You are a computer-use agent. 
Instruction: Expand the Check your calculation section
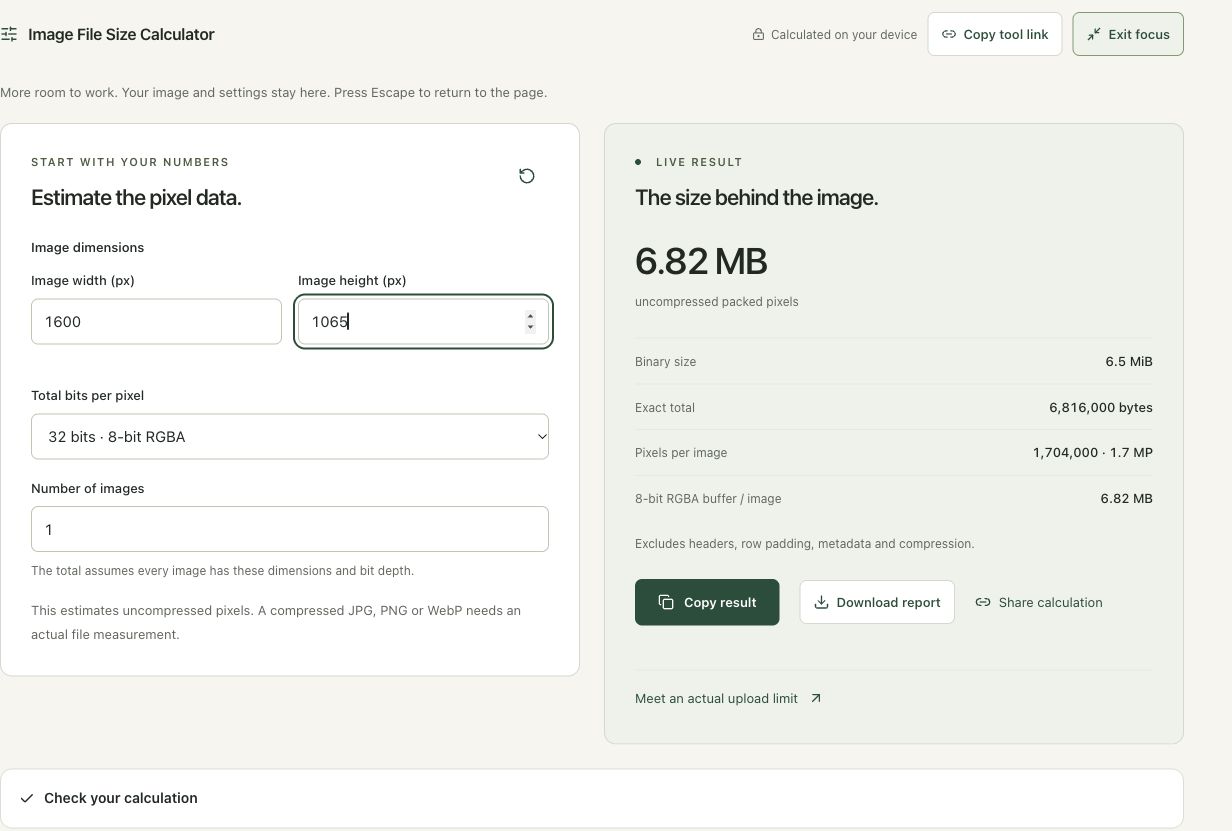(x=592, y=798)
